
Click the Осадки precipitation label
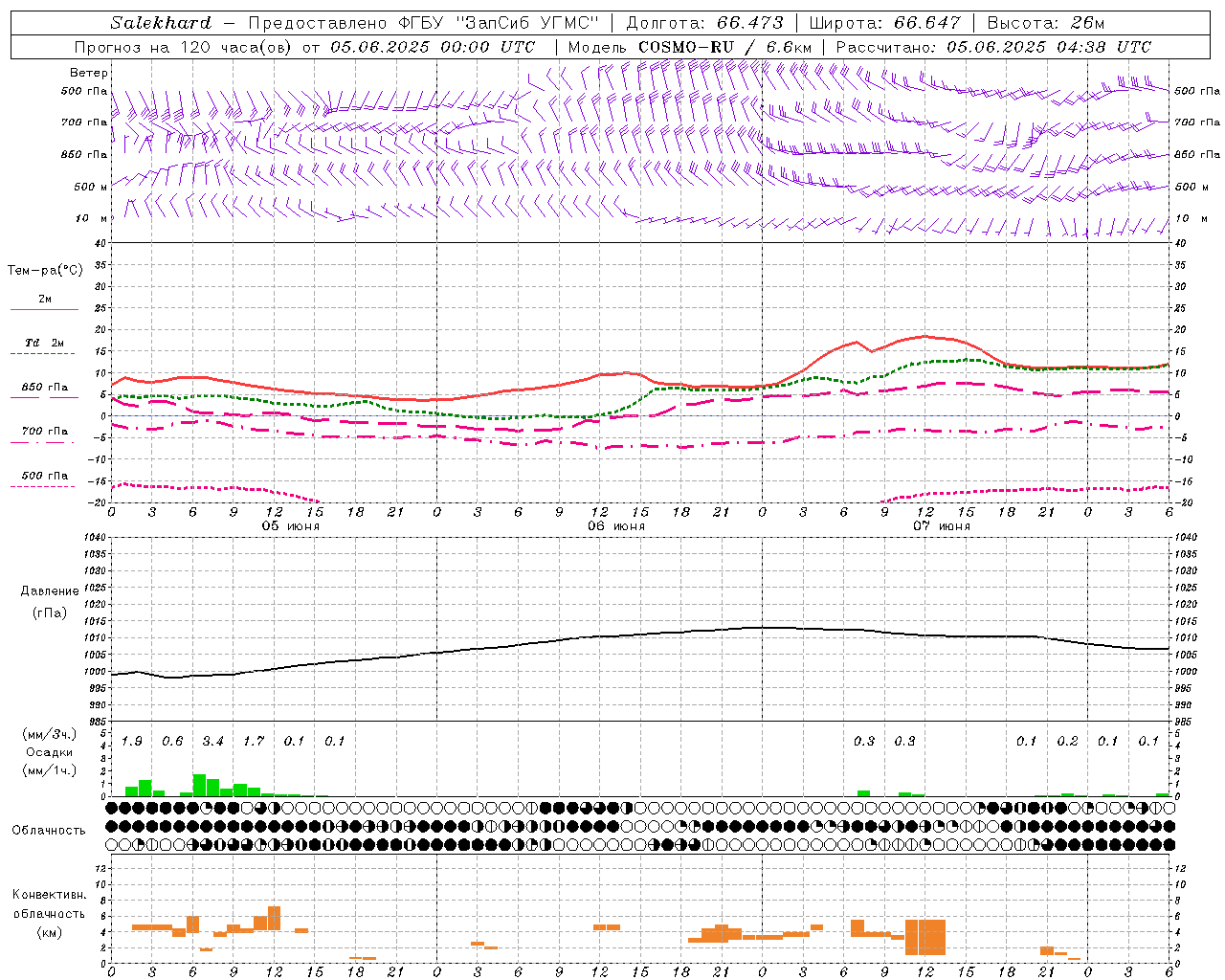(x=50, y=752)
